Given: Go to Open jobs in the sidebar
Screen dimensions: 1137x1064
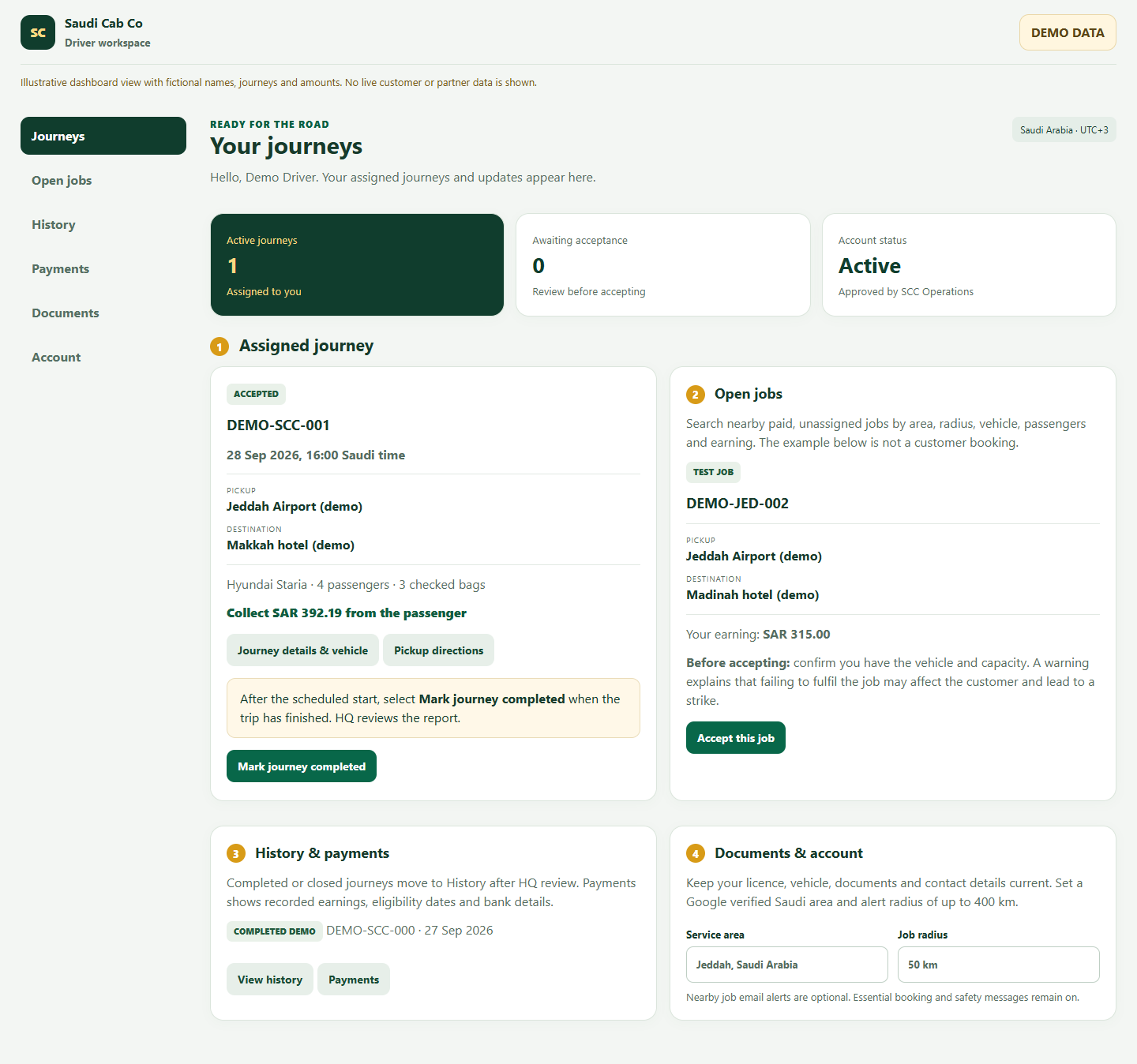Looking at the screenshot, I should (x=103, y=180).
